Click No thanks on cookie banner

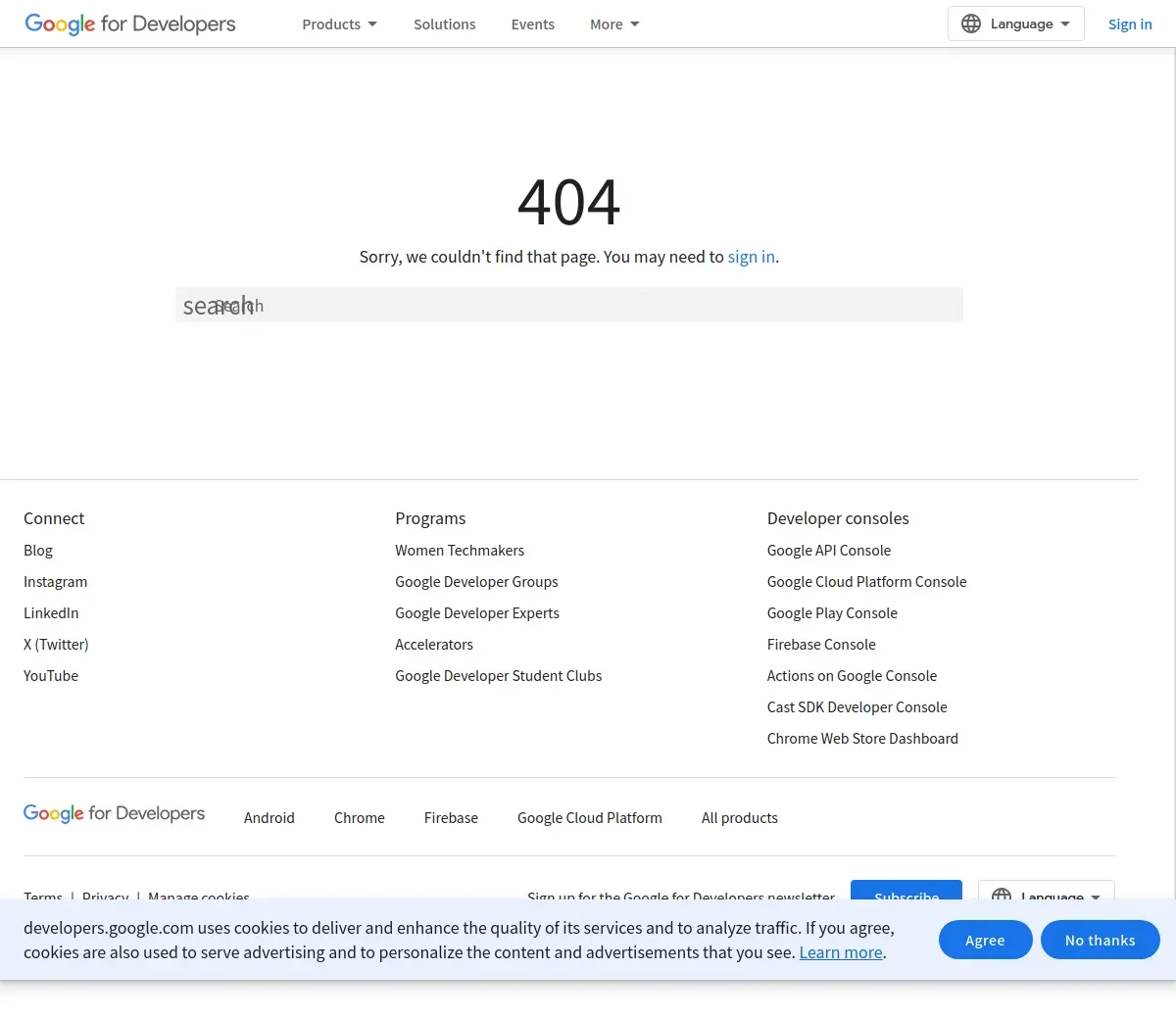pyautogui.click(x=1101, y=941)
